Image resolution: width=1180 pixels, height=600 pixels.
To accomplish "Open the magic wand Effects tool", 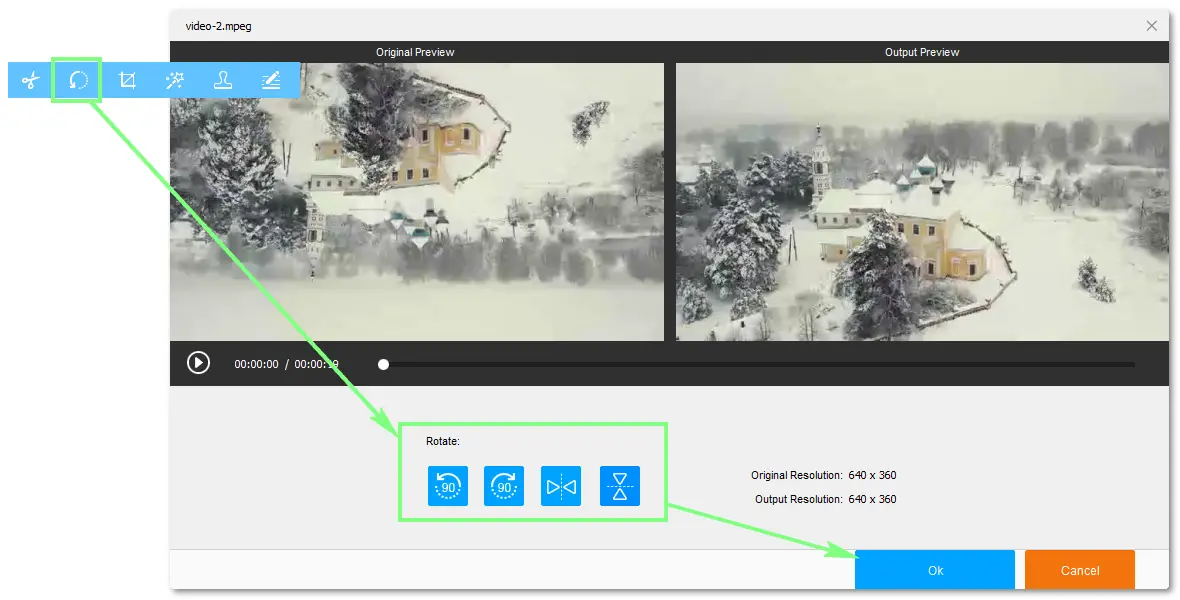I will [175, 81].
